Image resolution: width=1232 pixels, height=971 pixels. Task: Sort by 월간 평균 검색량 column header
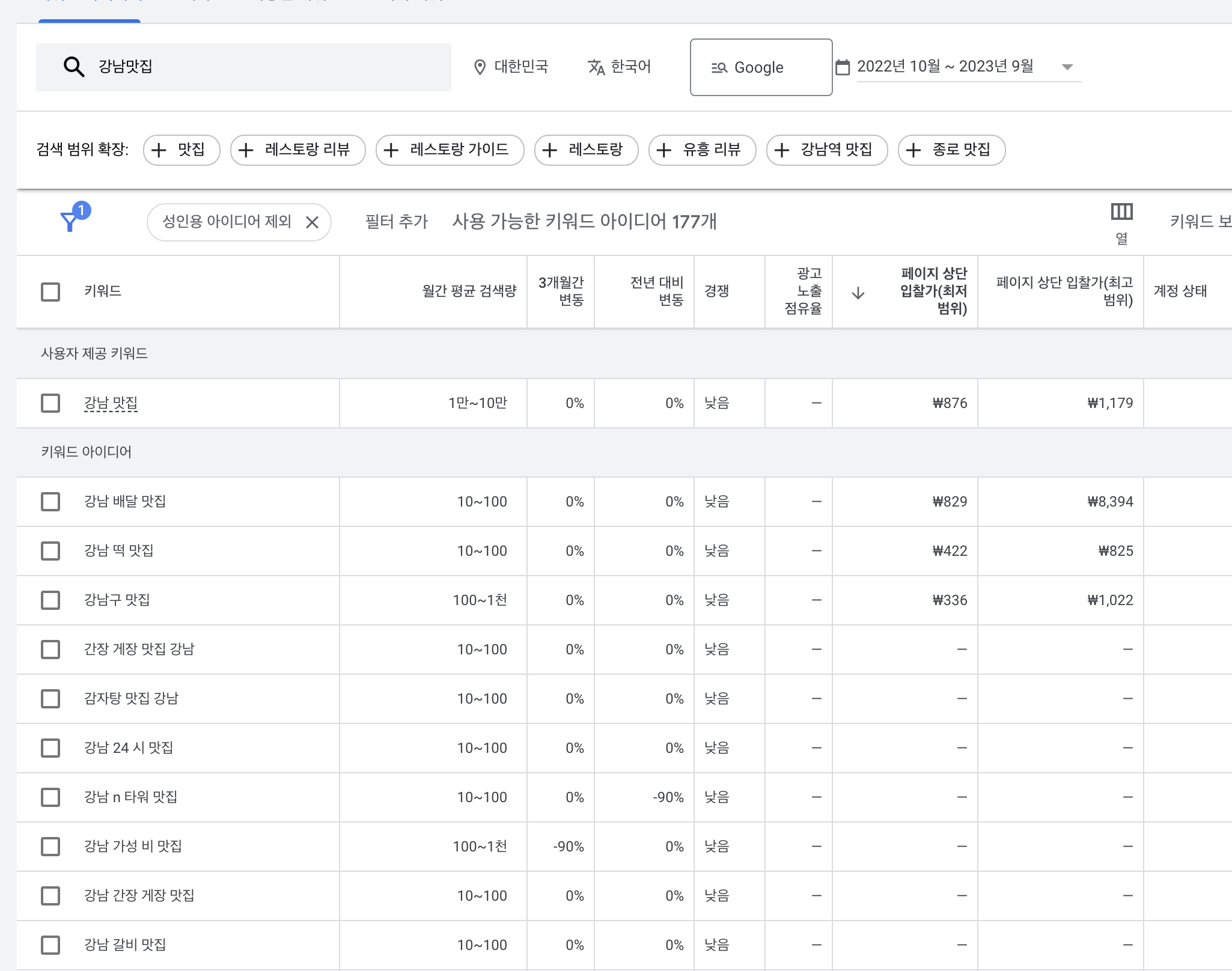[x=469, y=291]
